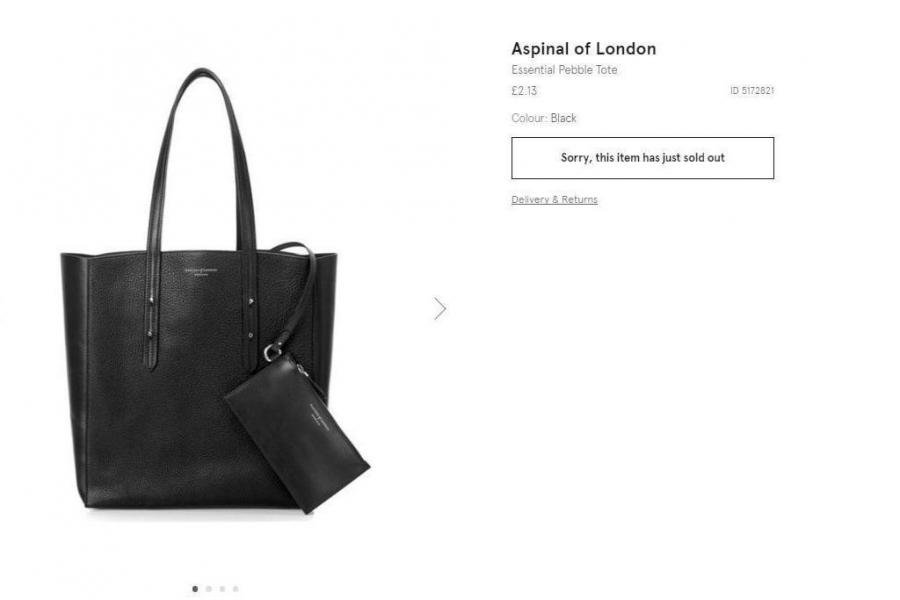
Task: Click the next image arrow chevron
Action: (x=440, y=308)
